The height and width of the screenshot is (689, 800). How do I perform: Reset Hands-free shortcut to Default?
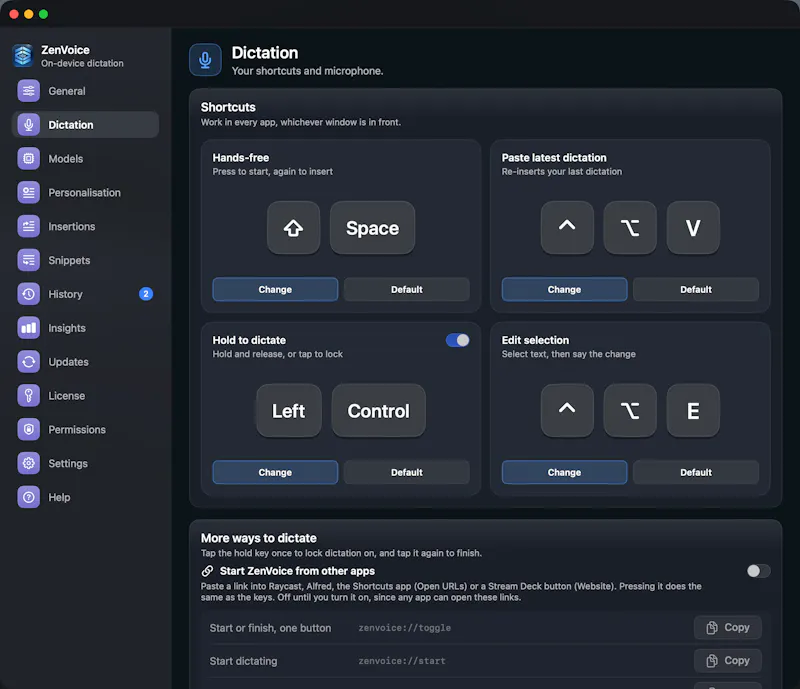(407, 289)
